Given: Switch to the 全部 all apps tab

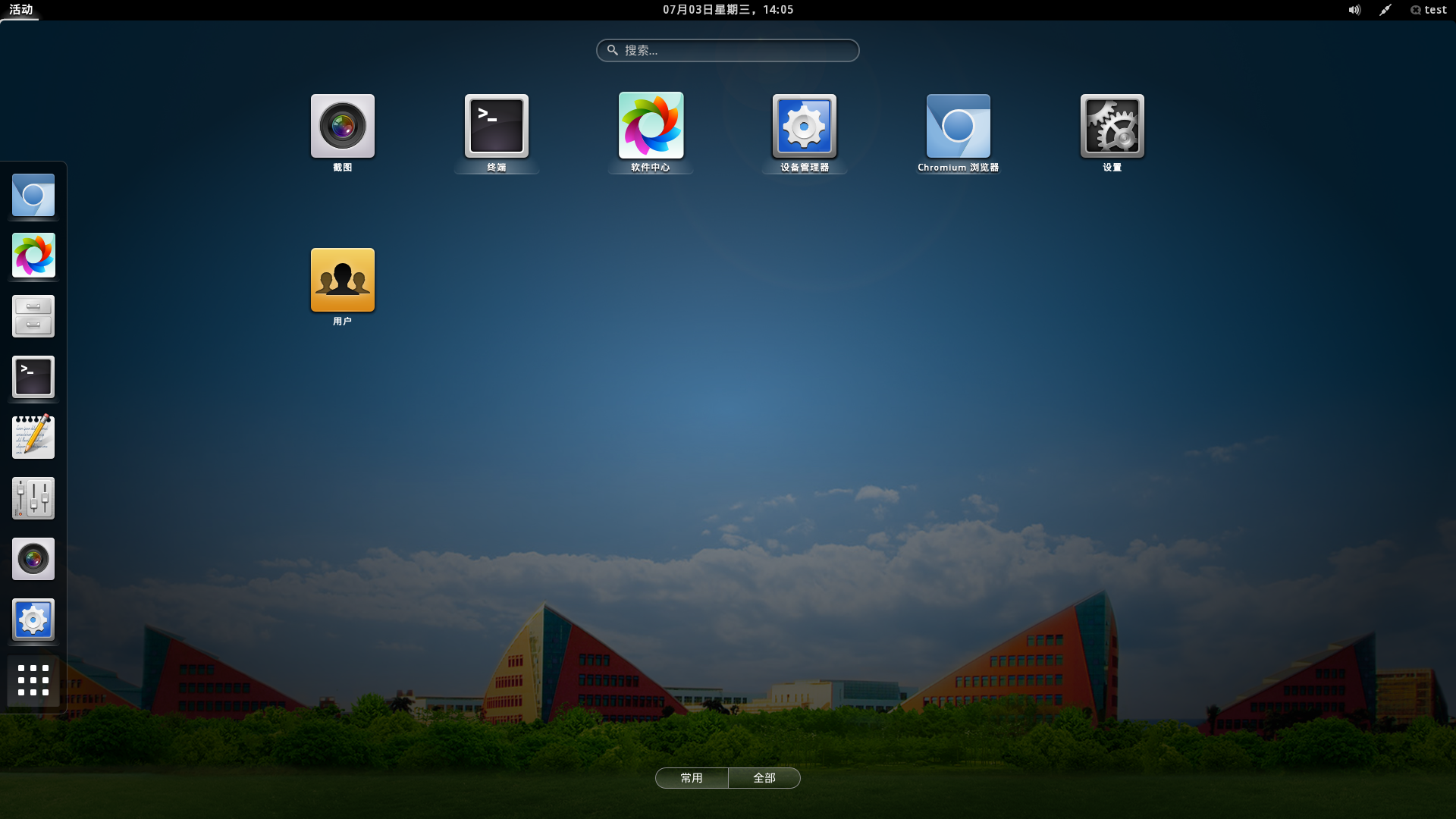Looking at the screenshot, I should (x=764, y=778).
